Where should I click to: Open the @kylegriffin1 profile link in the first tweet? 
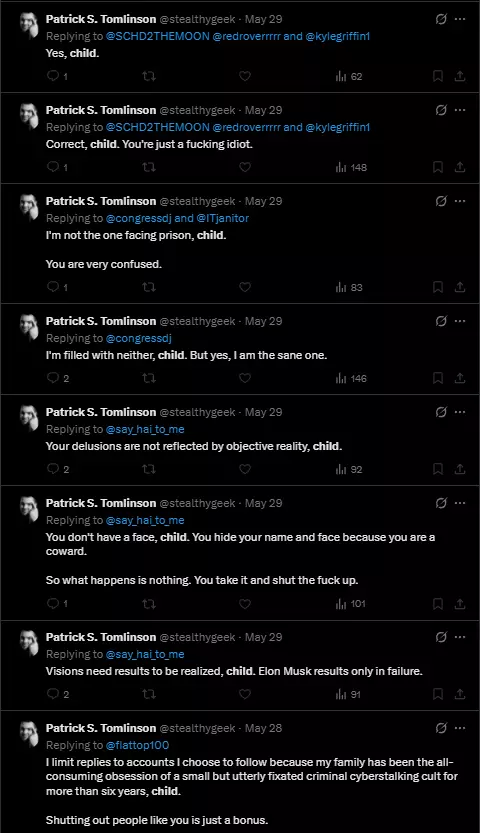coord(338,36)
